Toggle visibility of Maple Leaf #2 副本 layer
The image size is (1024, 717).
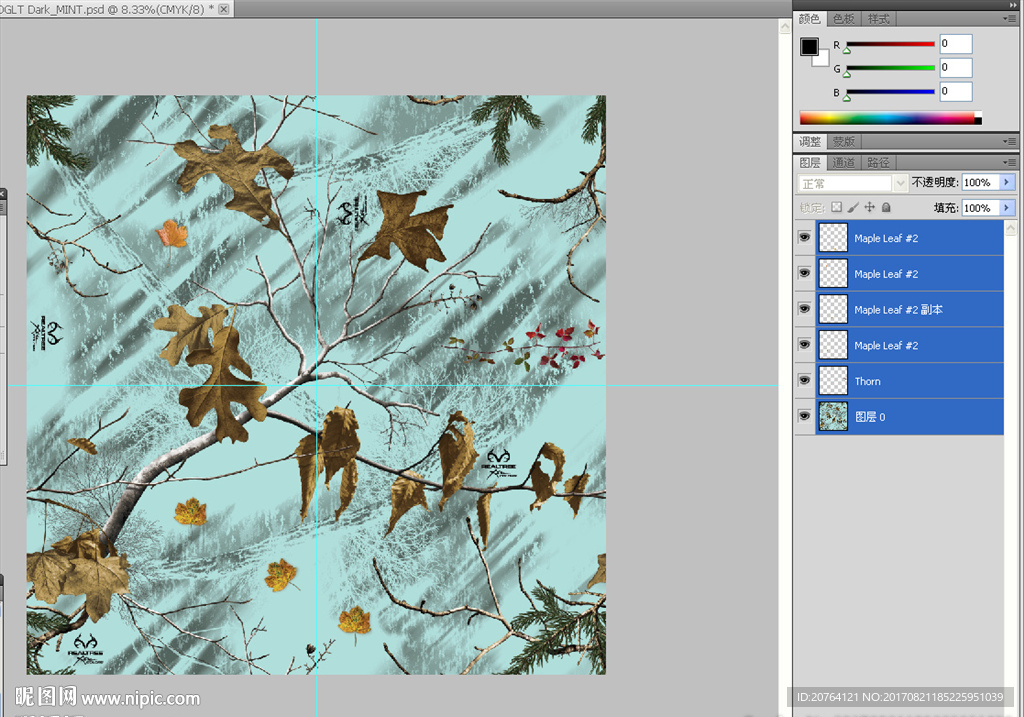[x=805, y=308]
